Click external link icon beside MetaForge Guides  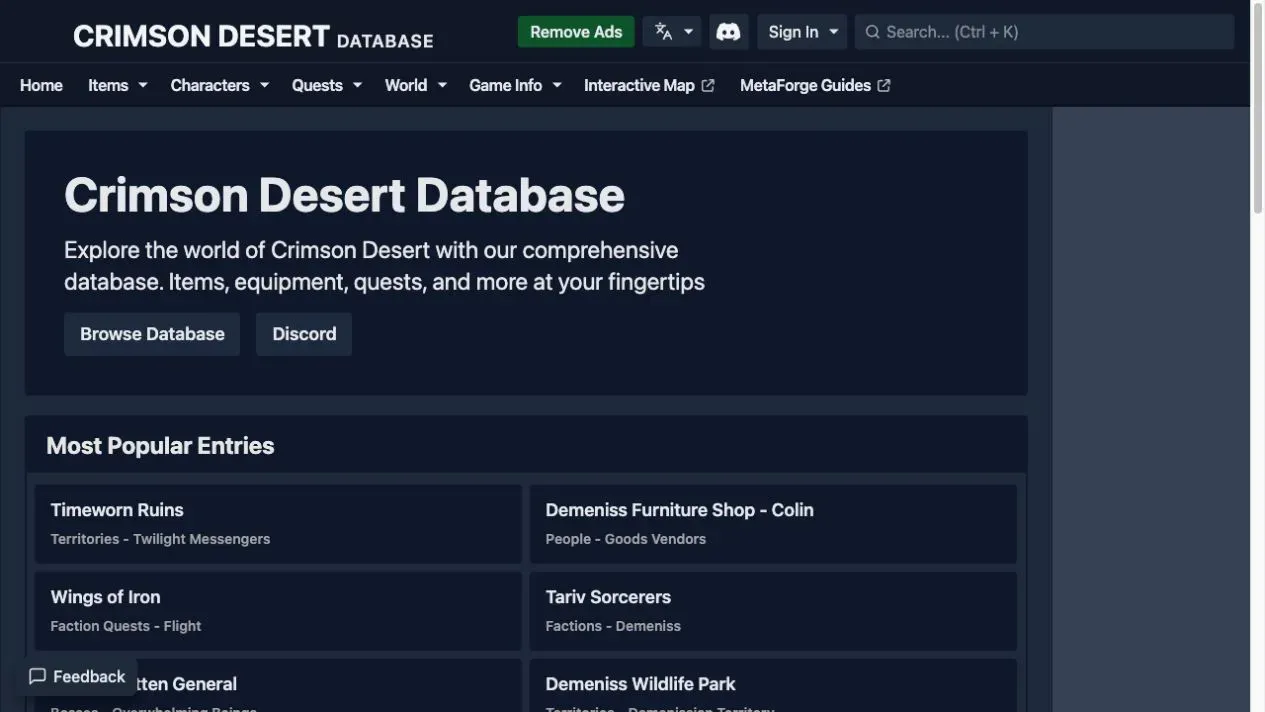pos(884,86)
